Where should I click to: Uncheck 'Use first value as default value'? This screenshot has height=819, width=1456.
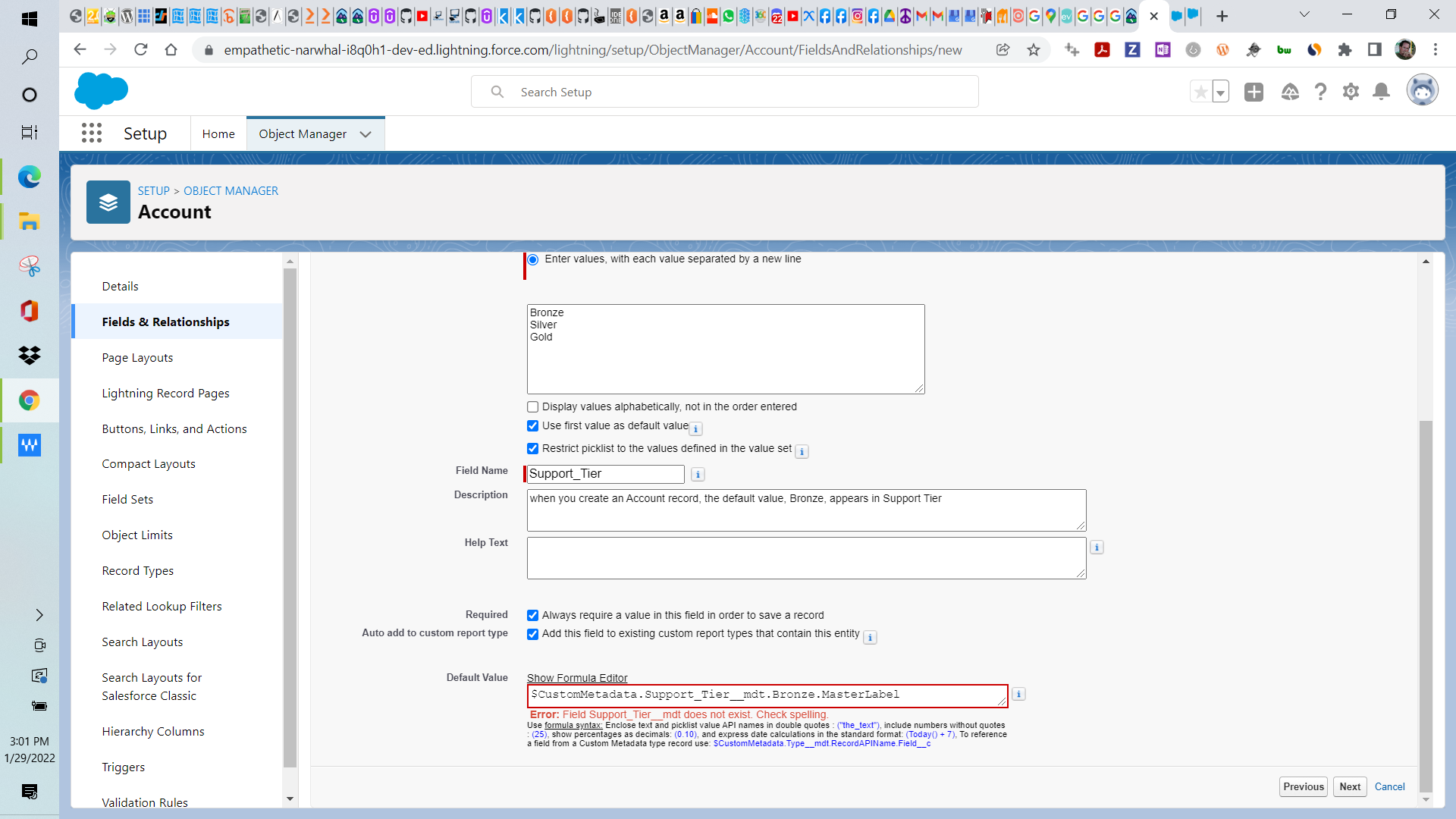[x=533, y=425]
